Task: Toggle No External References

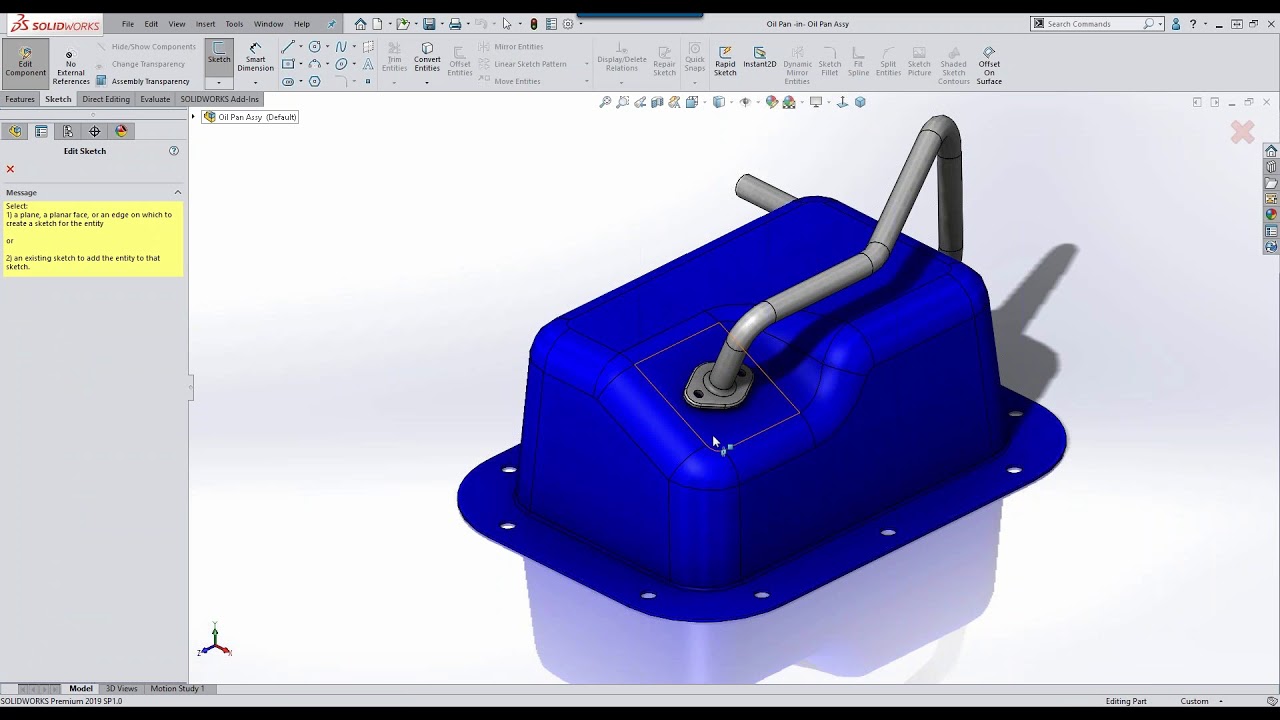Action: pyautogui.click(x=70, y=67)
